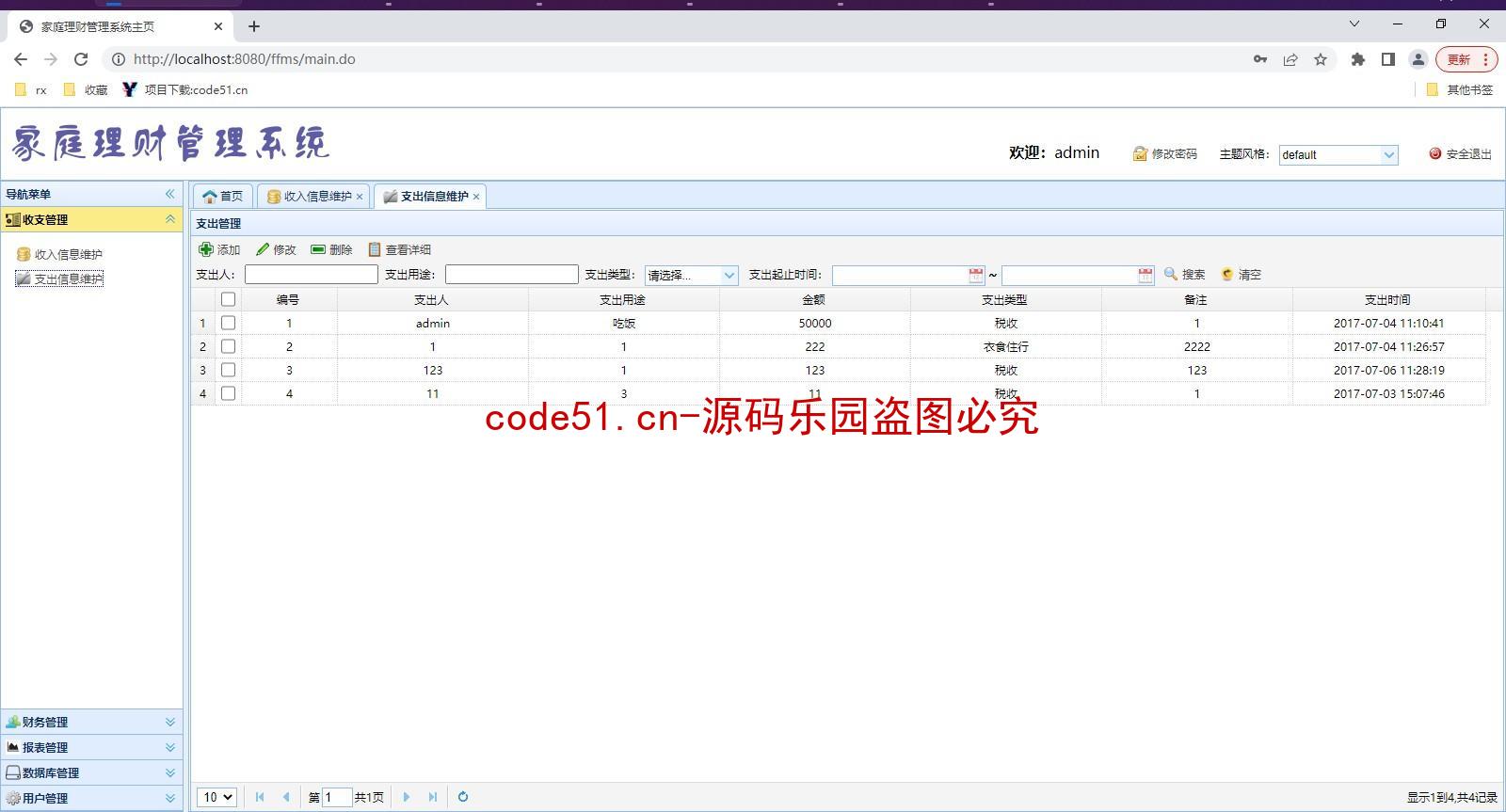Viewport: 1506px width, 812px height.
Task: Go to previous page pagination arrow
Action: pos(286,797)
